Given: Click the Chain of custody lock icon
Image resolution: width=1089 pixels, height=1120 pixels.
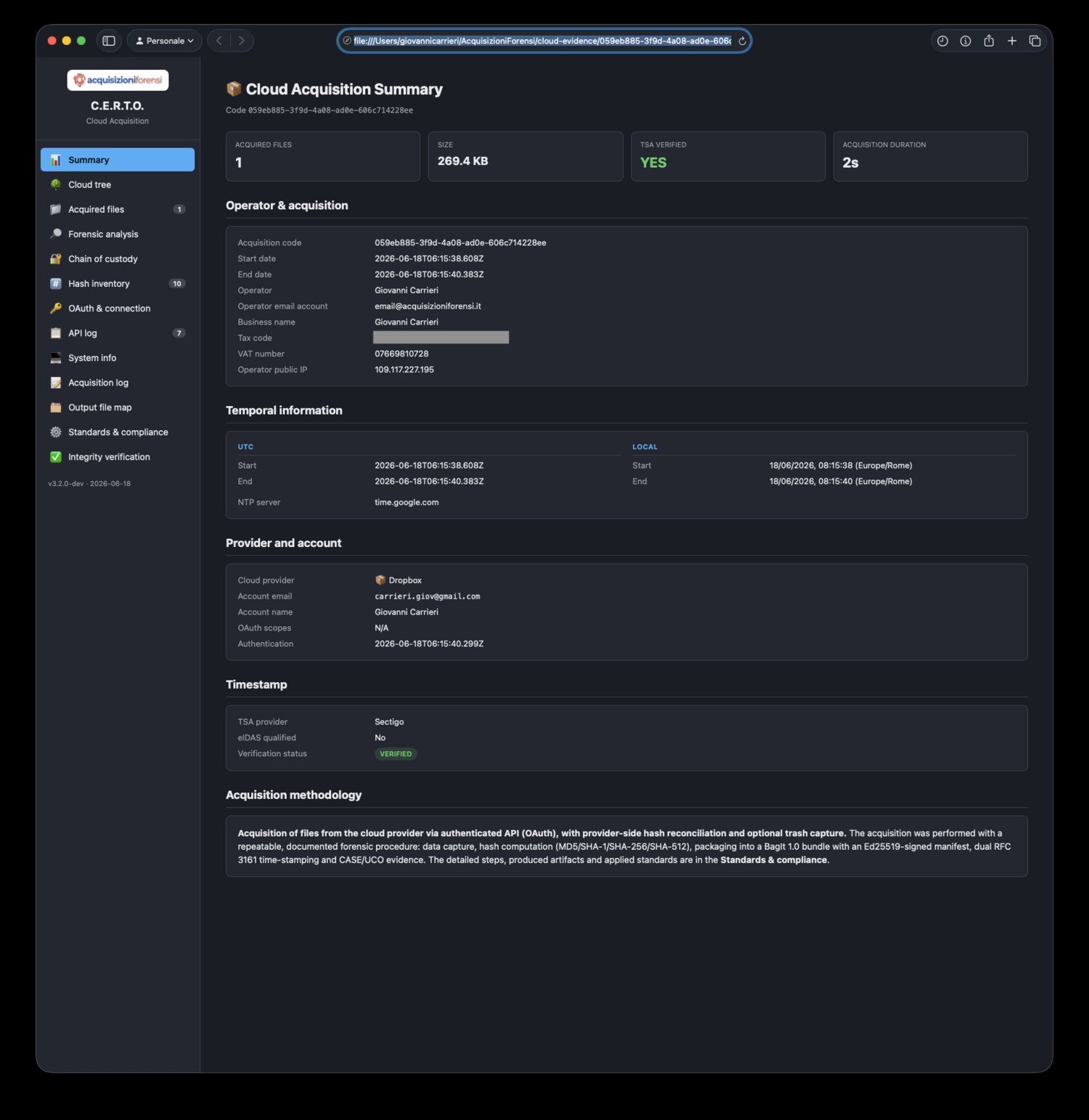Looking at the screenshot, I should click(55, 259).
